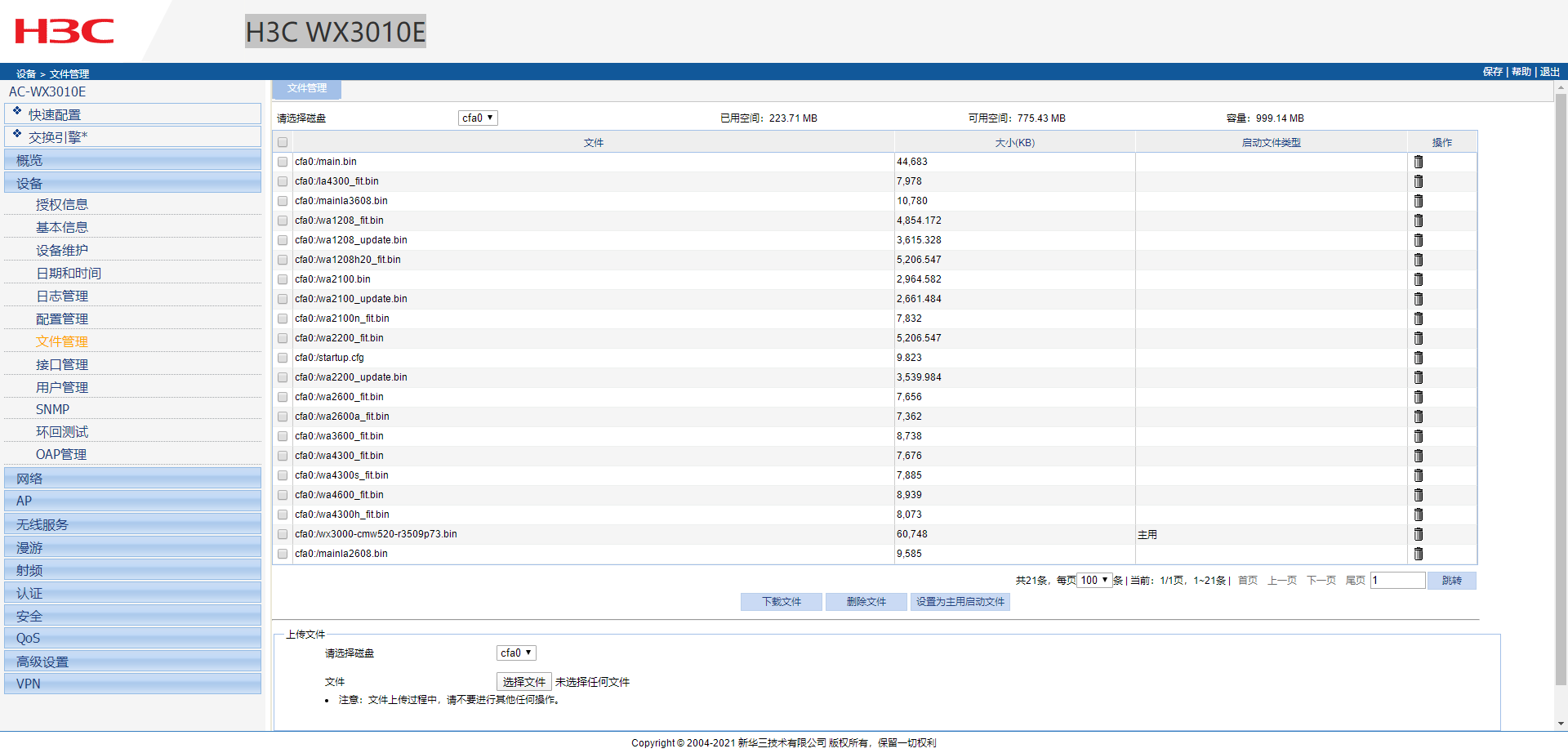
Task: Select the wa2100.bin row checkbox
Action: click(x=283, y=279)
